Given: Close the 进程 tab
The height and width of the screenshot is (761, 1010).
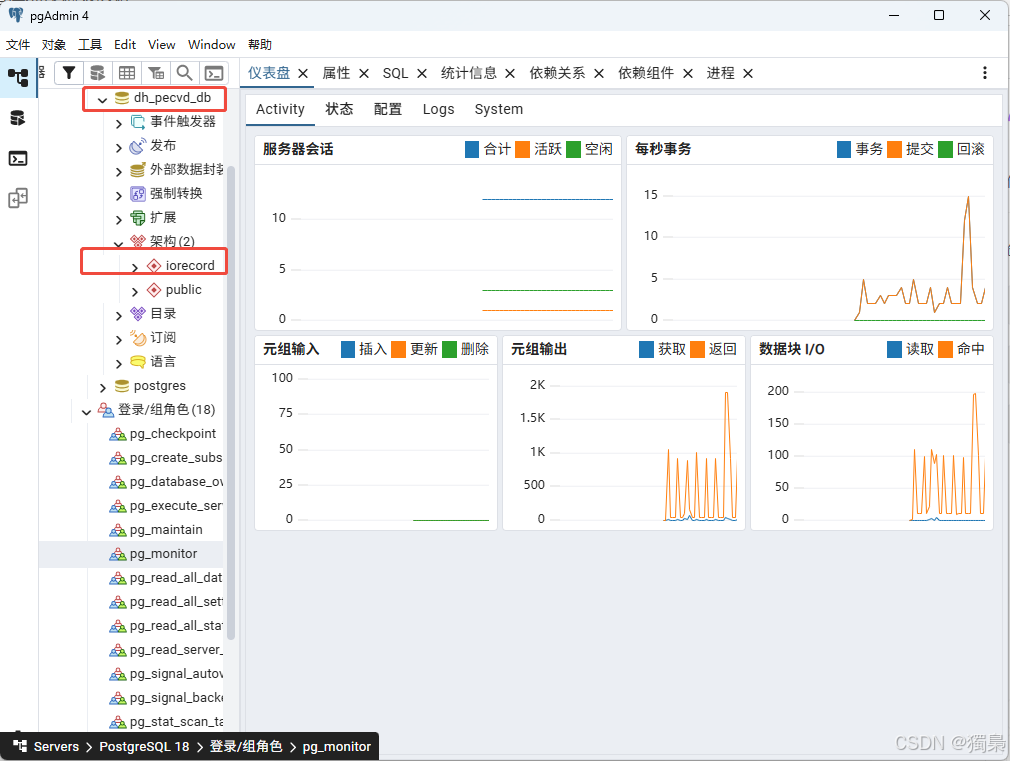Looking at the screenshot, I should pyautogui.click(x=748, y=73).
